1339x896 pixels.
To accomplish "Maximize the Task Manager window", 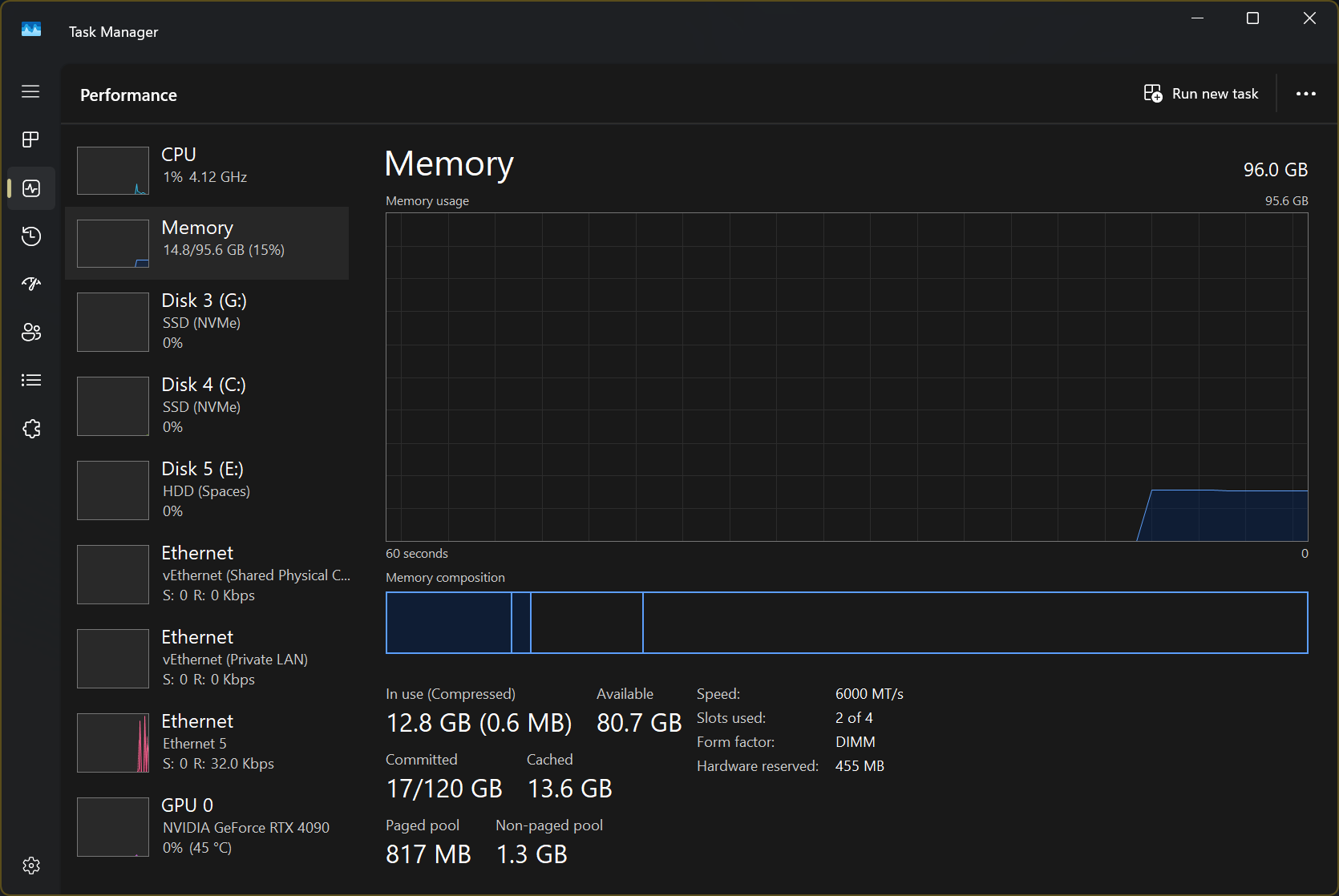I will 1252,18.
